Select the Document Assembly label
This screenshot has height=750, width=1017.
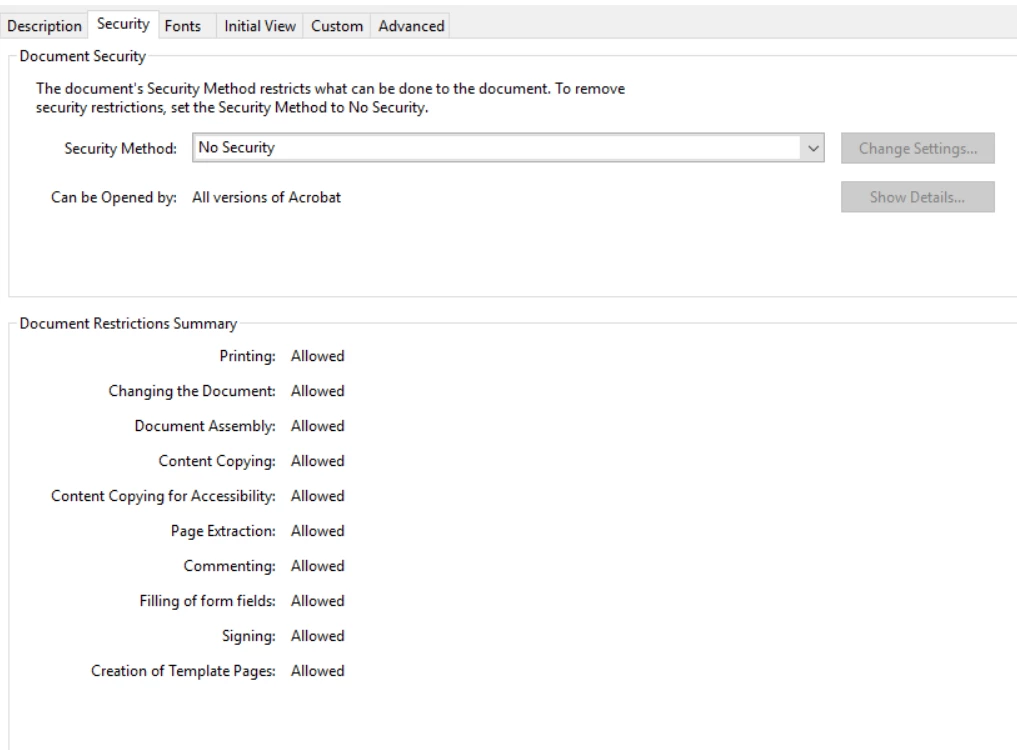coord(205,426)
